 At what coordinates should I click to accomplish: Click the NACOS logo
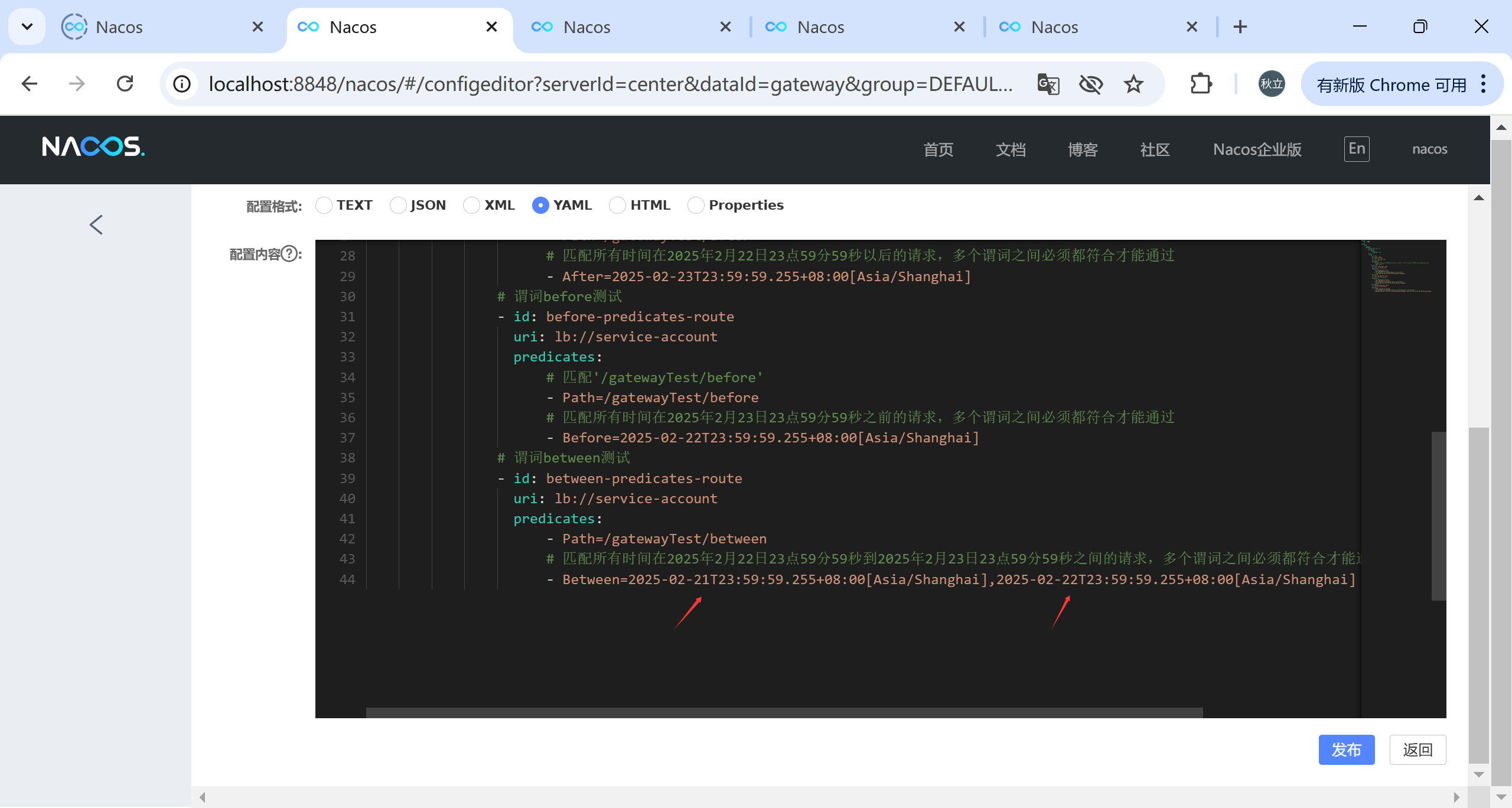pyautogui.click(x=93, y=146)
